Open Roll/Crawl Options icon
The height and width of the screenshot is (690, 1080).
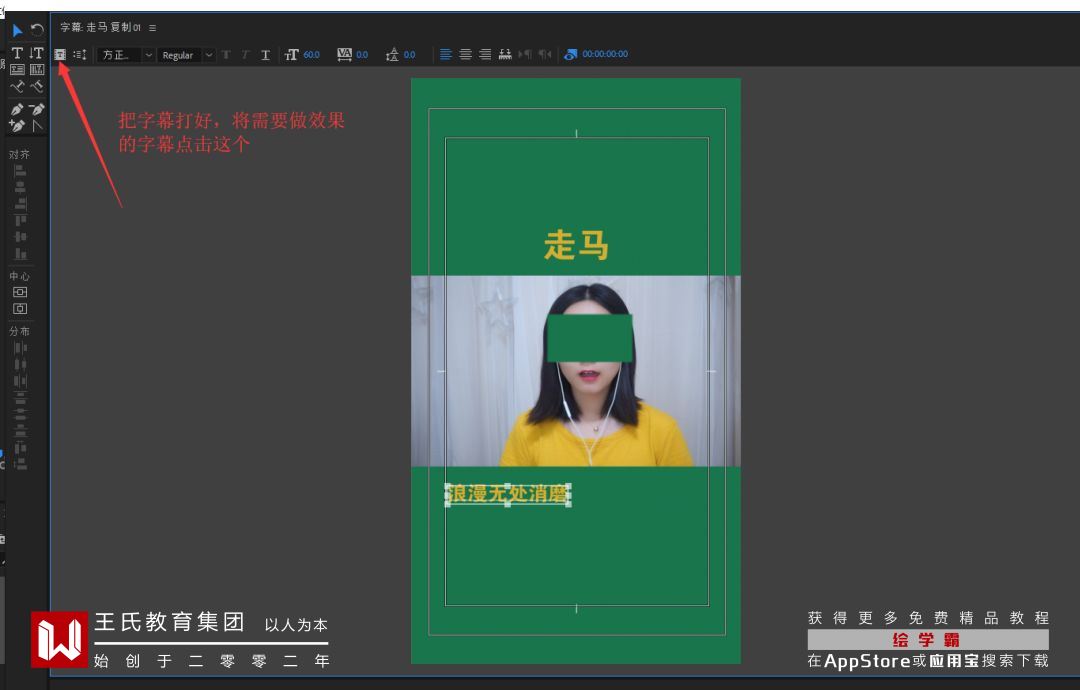pyautogui.click(x=80, y=54)
